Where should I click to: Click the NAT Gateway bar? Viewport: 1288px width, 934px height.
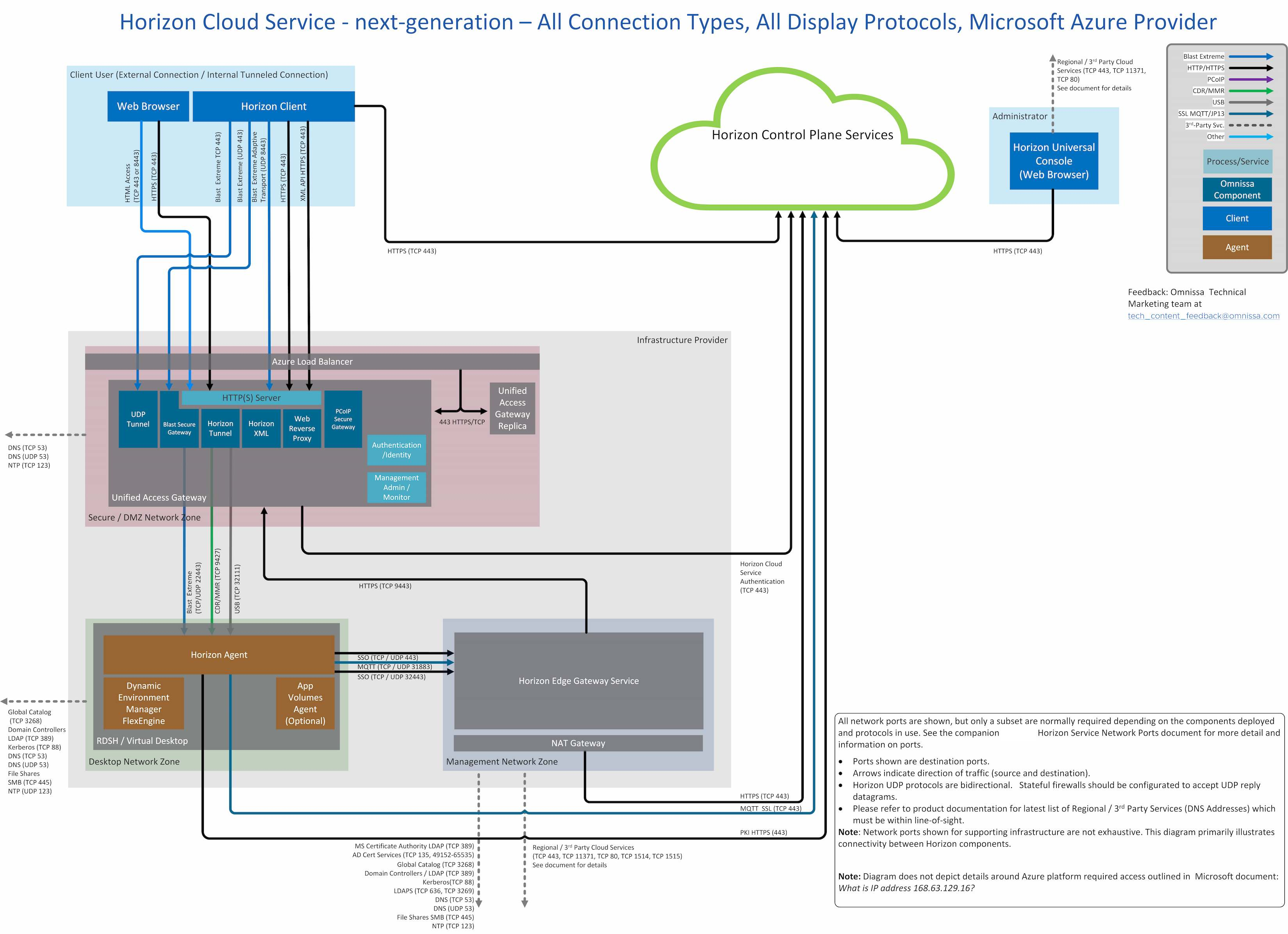pos(578,743)
